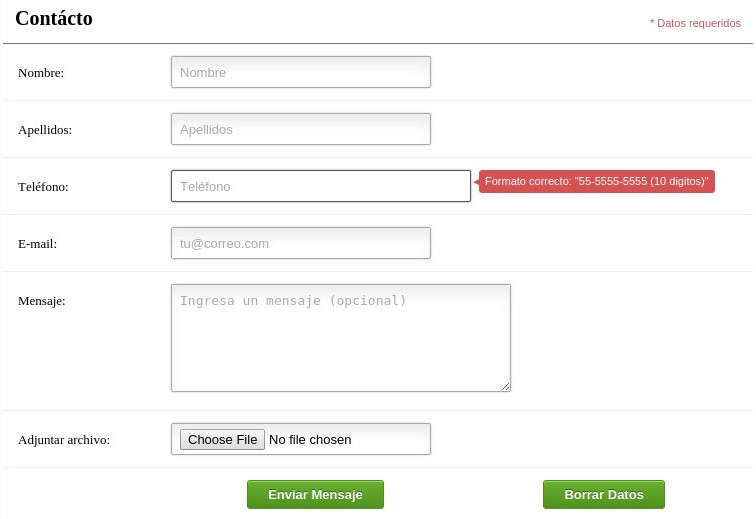Click the 'Mensaje:' label
Image resolution: width=756 pixels, height=519 pixels.
click(42, 301)
